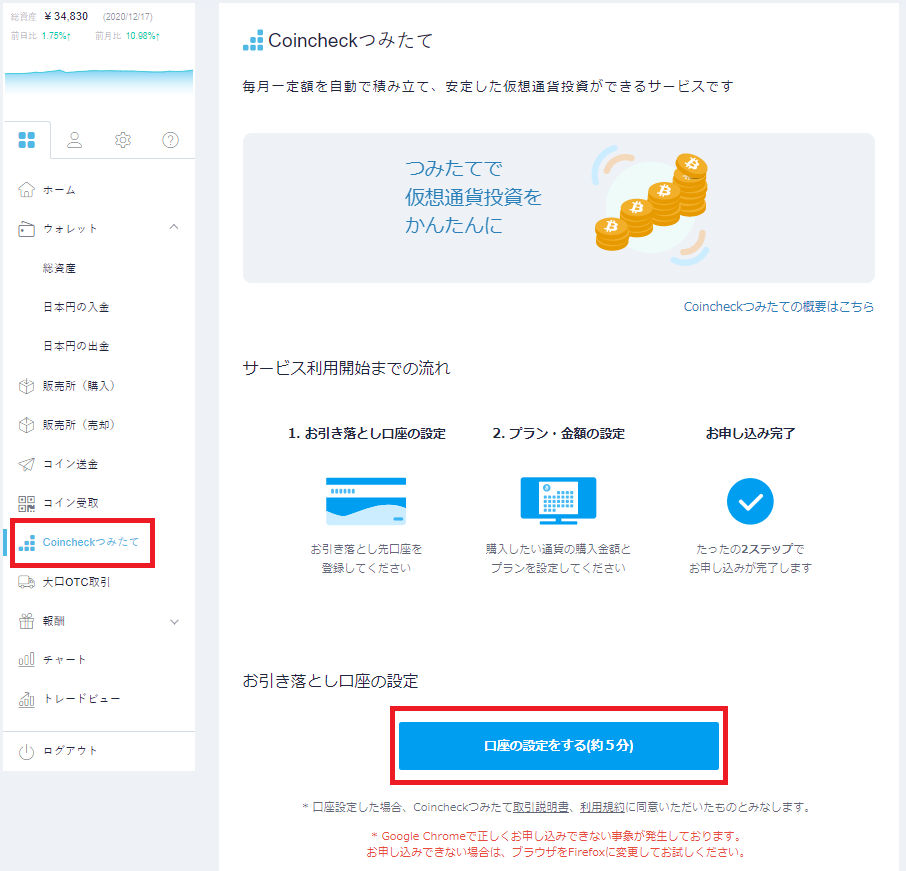The width and height of the screenshot is (906, 871).
Task: Open the help question mark tab
Action: coord(170,140)
